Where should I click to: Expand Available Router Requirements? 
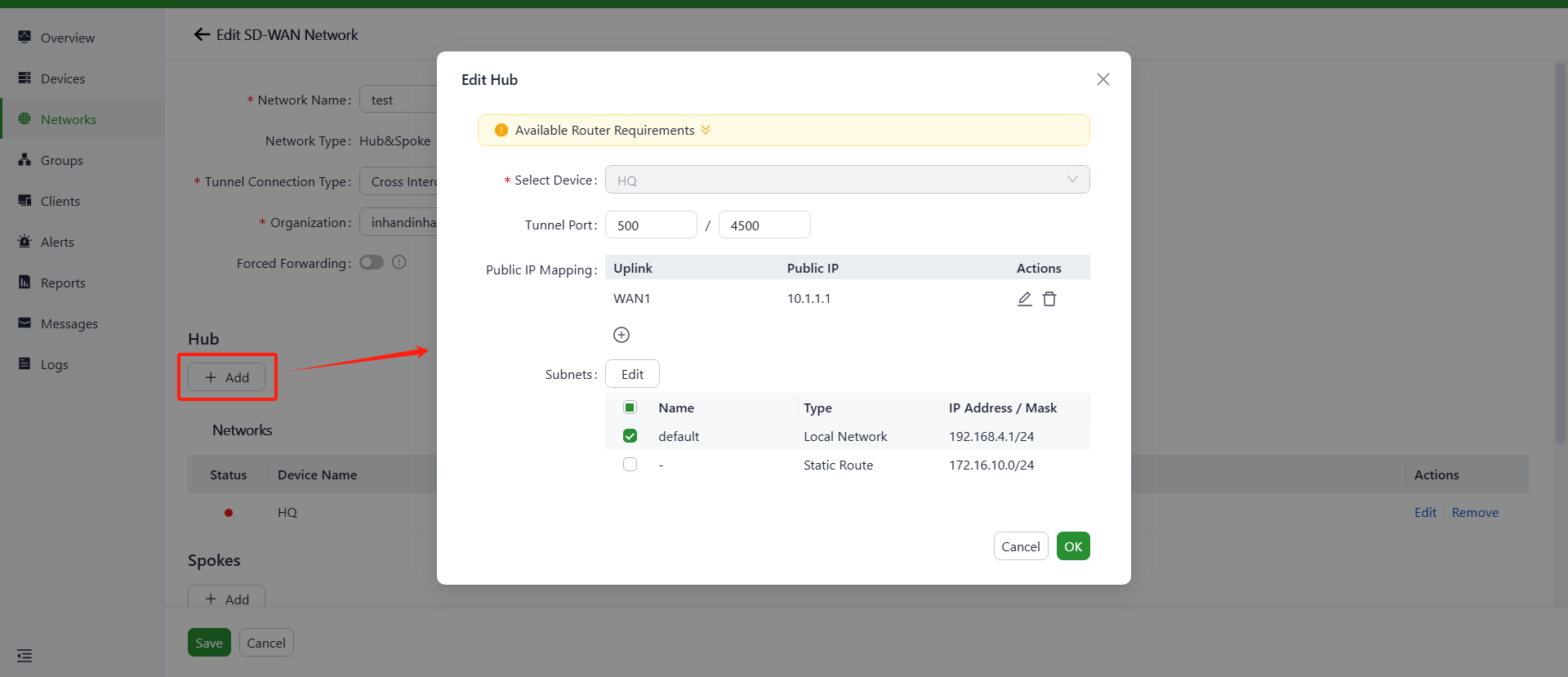[x=706, y=131]
